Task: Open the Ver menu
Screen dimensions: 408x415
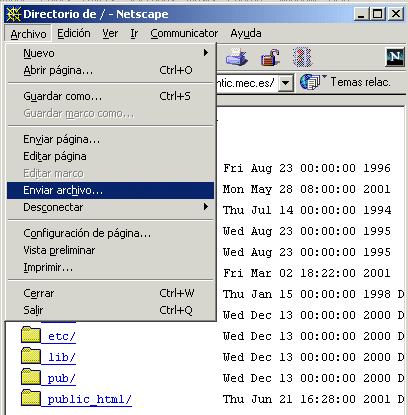Action: click(x=110, y=33)
